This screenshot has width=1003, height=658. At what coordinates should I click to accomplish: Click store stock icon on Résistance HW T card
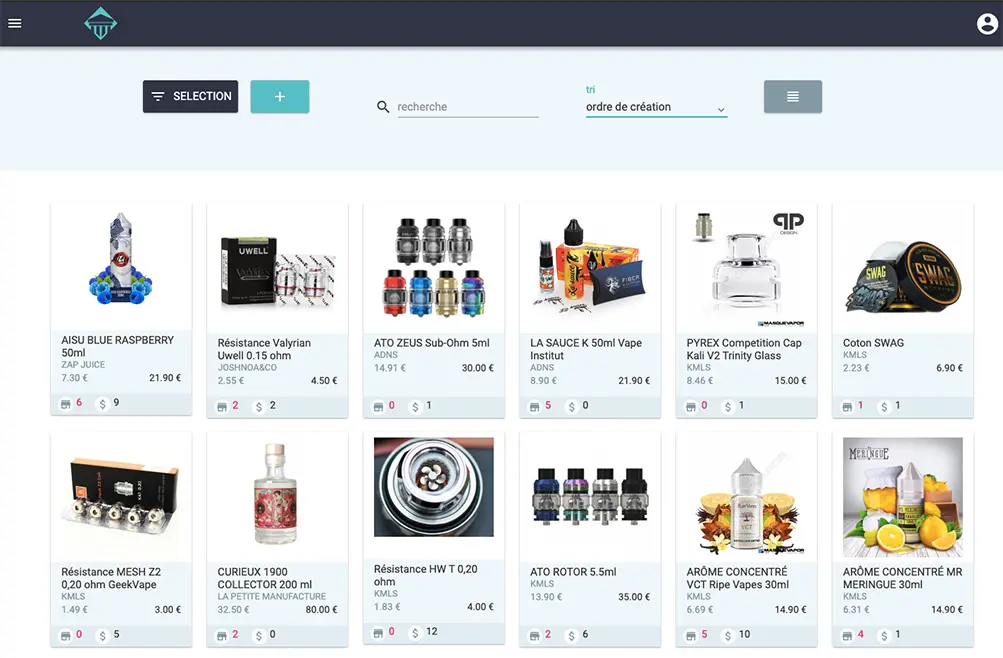tap(378, 633)
